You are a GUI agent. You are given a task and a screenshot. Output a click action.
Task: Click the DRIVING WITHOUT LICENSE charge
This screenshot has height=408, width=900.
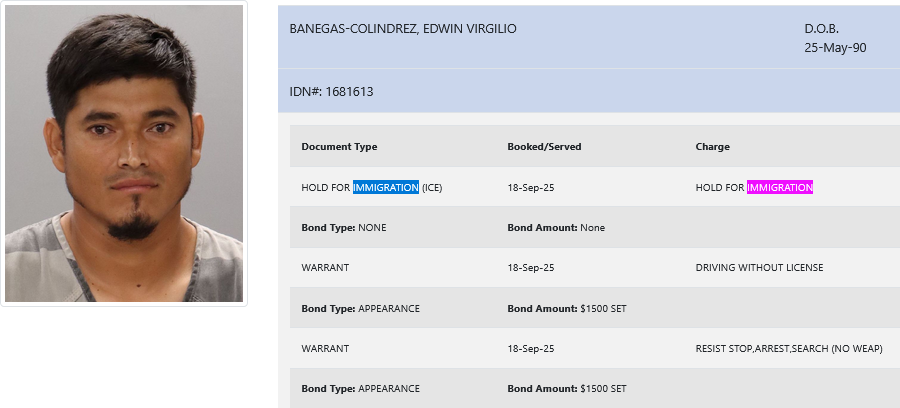[759, 267]
